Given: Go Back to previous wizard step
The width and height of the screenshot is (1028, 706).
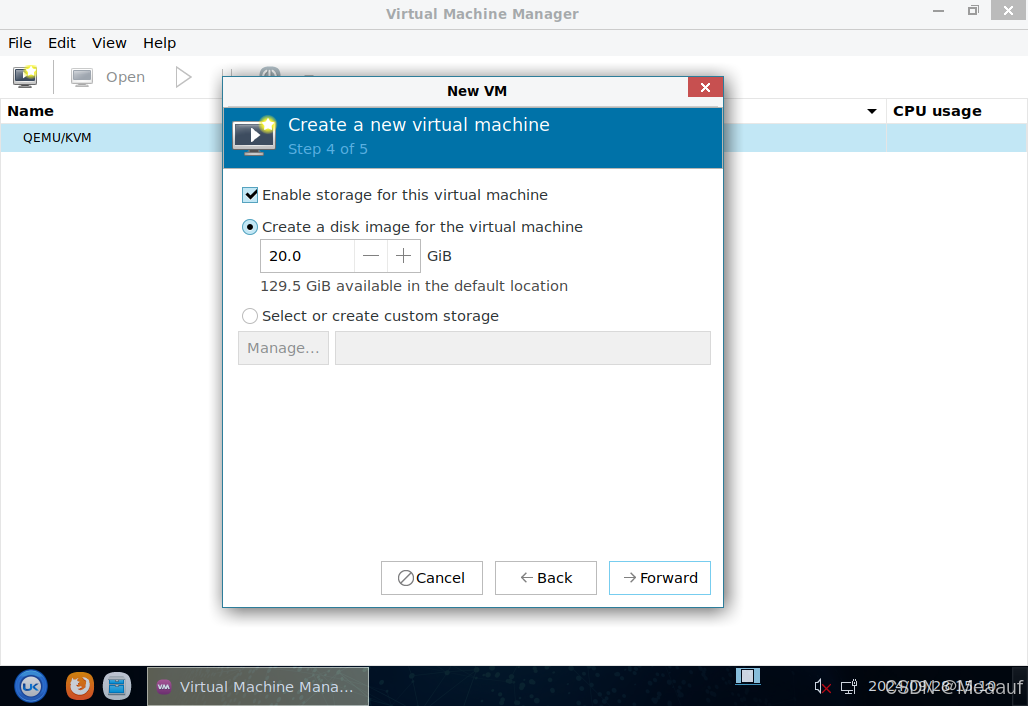Looking at the screenshot, I should tap(545, 578).
